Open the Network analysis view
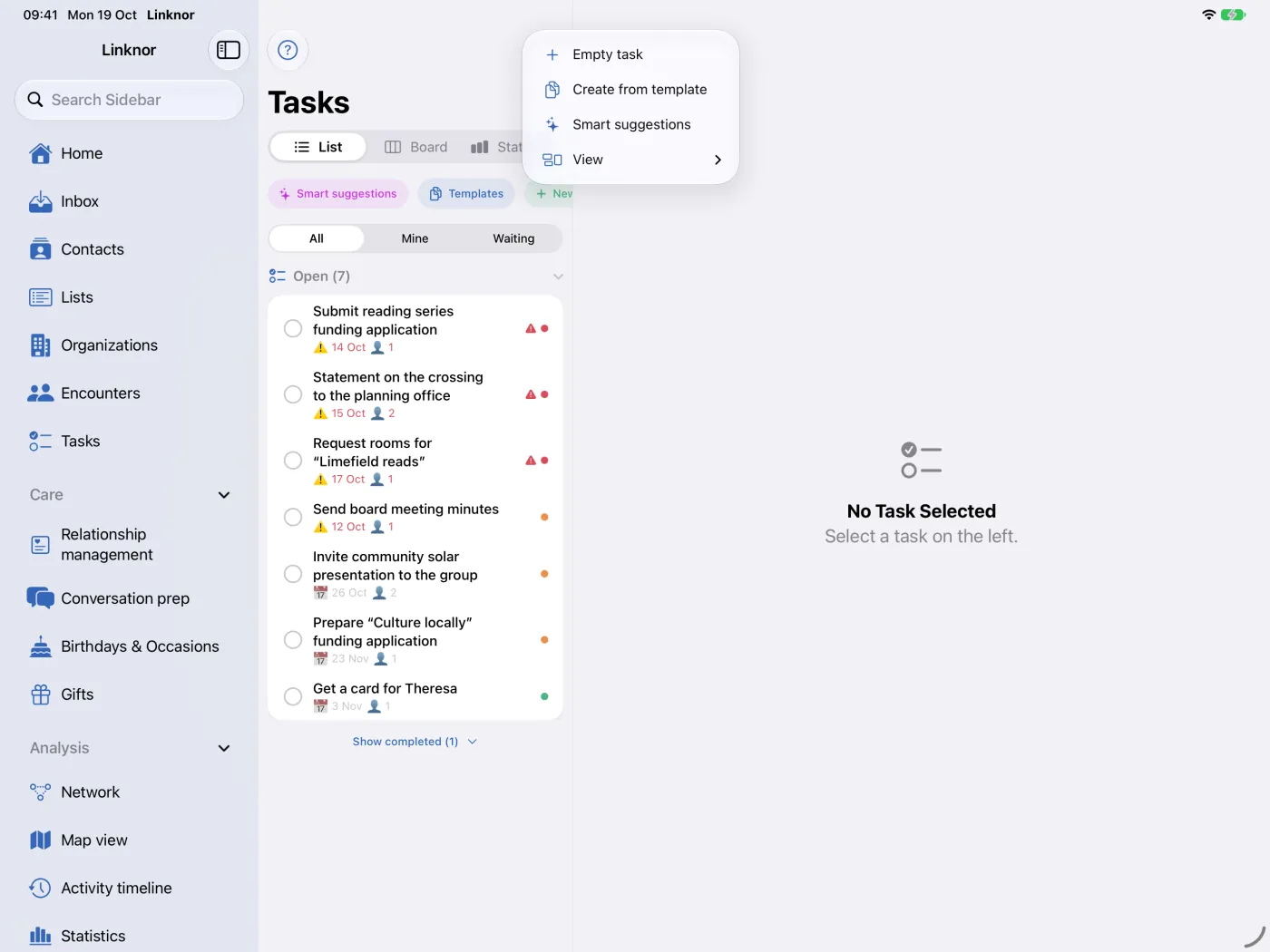The width and height of the screenshot is (1270, 952). coord(129,792)
